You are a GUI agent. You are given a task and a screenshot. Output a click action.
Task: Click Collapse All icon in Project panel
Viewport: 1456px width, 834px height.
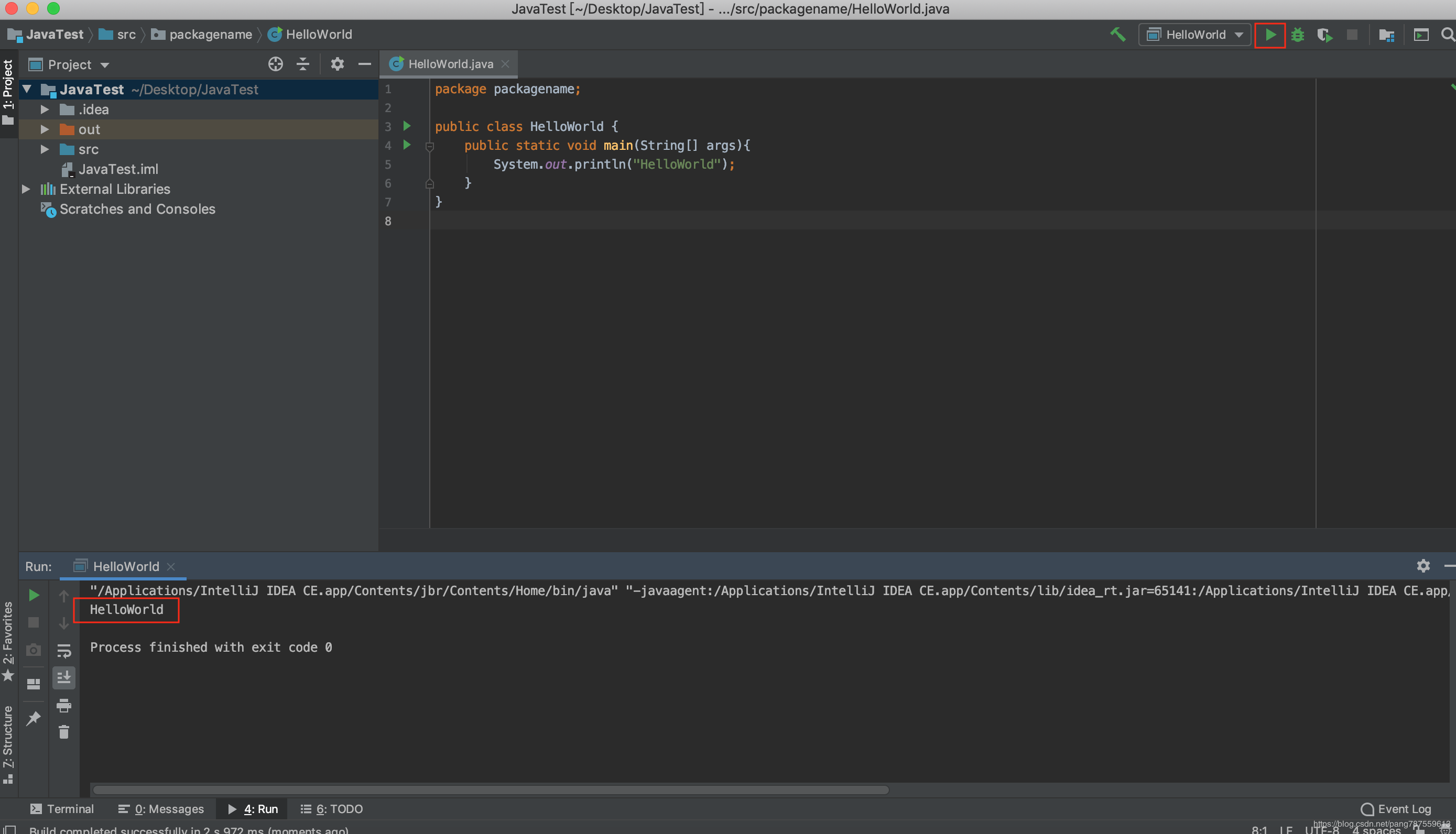(x=303, y=64)
